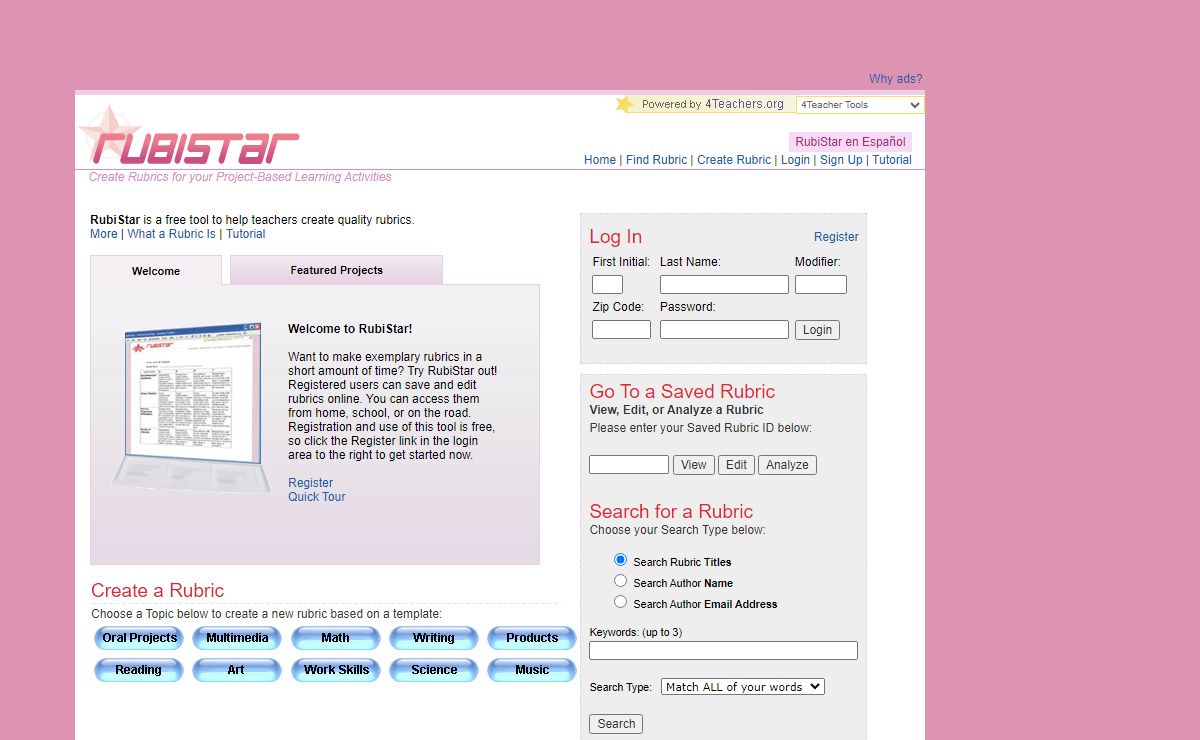Select Search Rubric Titles radio button

click(620, 560)
